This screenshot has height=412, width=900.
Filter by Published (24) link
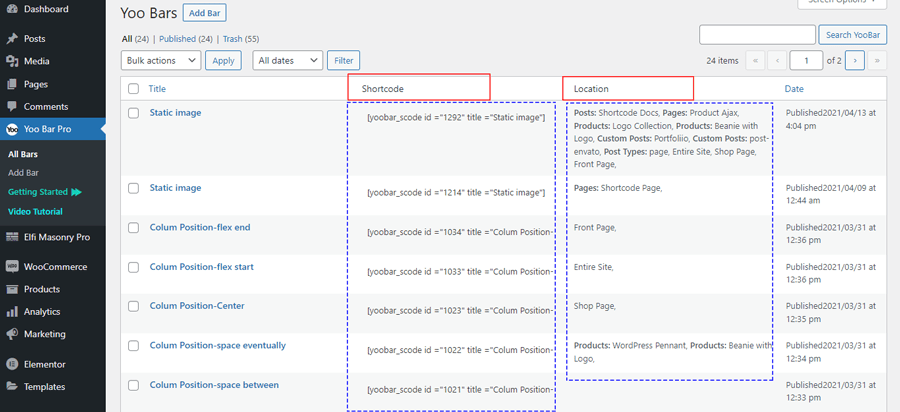point(185,39)
